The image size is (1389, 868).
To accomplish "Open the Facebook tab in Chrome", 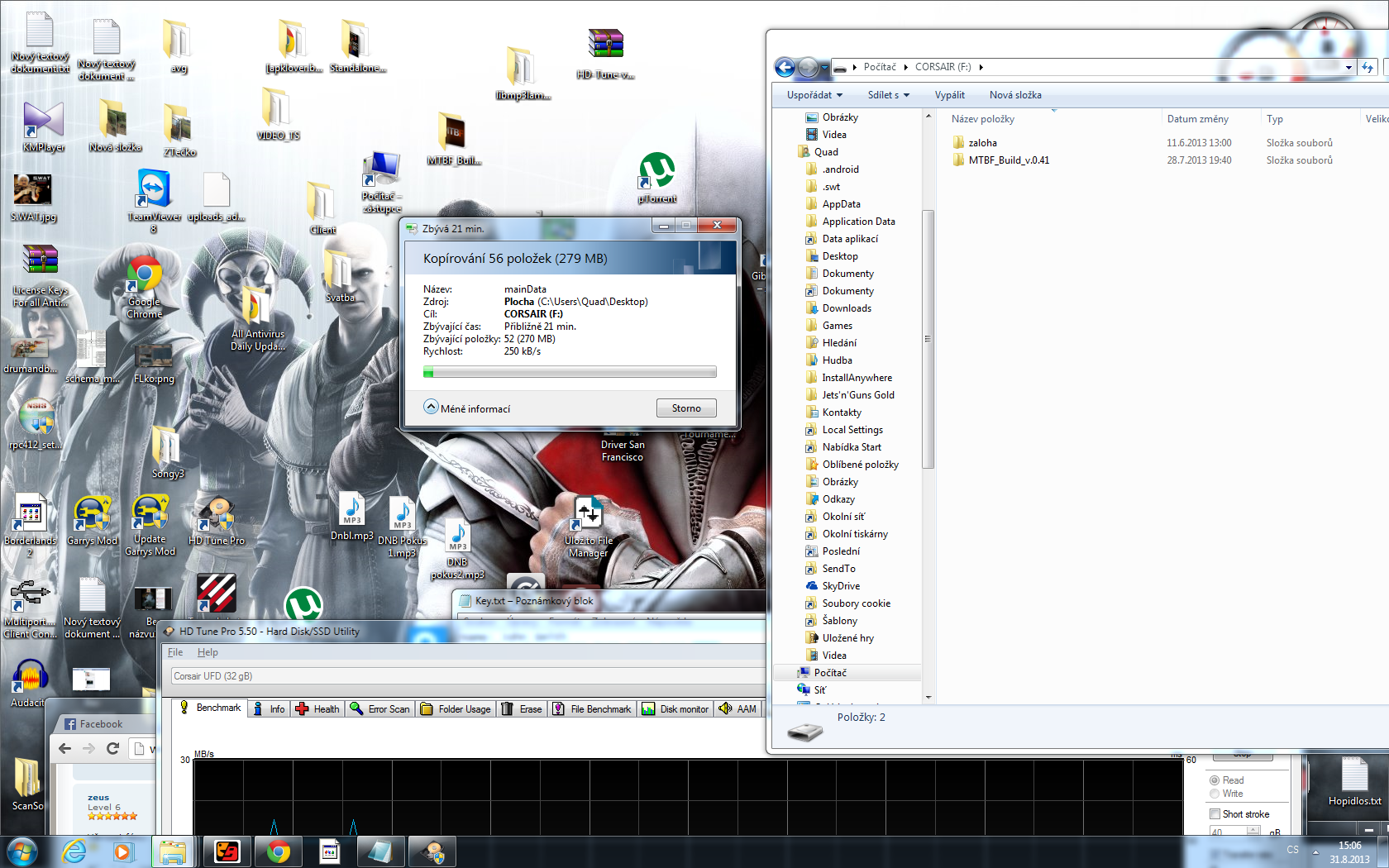I will pyautogui.click(x=103, y=724).
